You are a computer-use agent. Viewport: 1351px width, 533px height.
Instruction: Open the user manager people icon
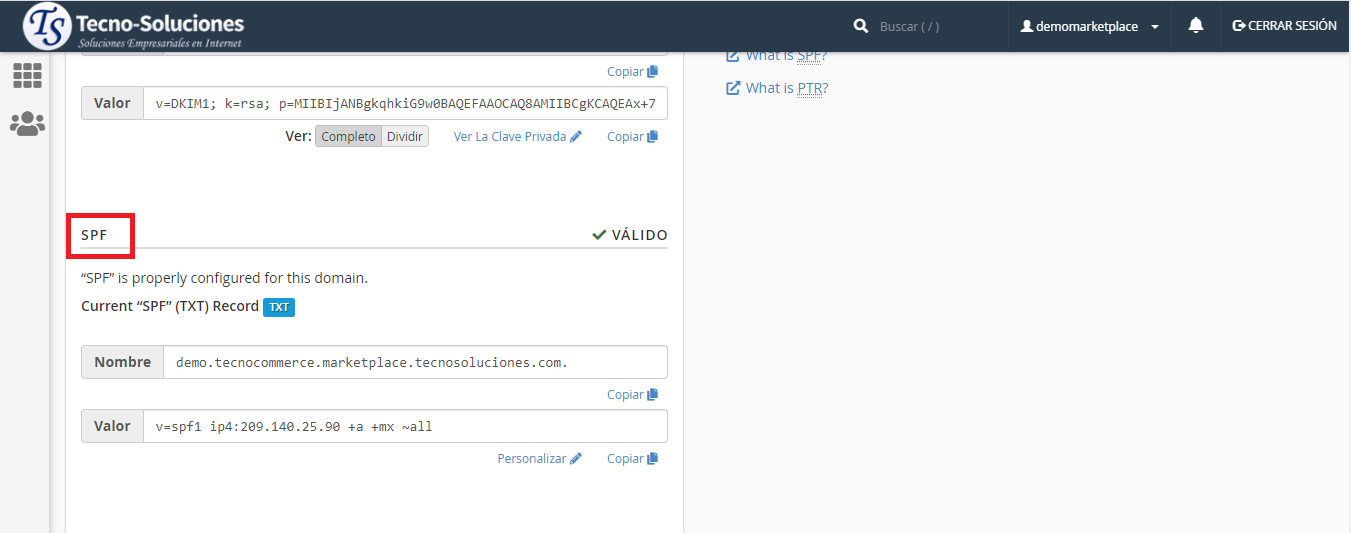(x=27, y=124)
